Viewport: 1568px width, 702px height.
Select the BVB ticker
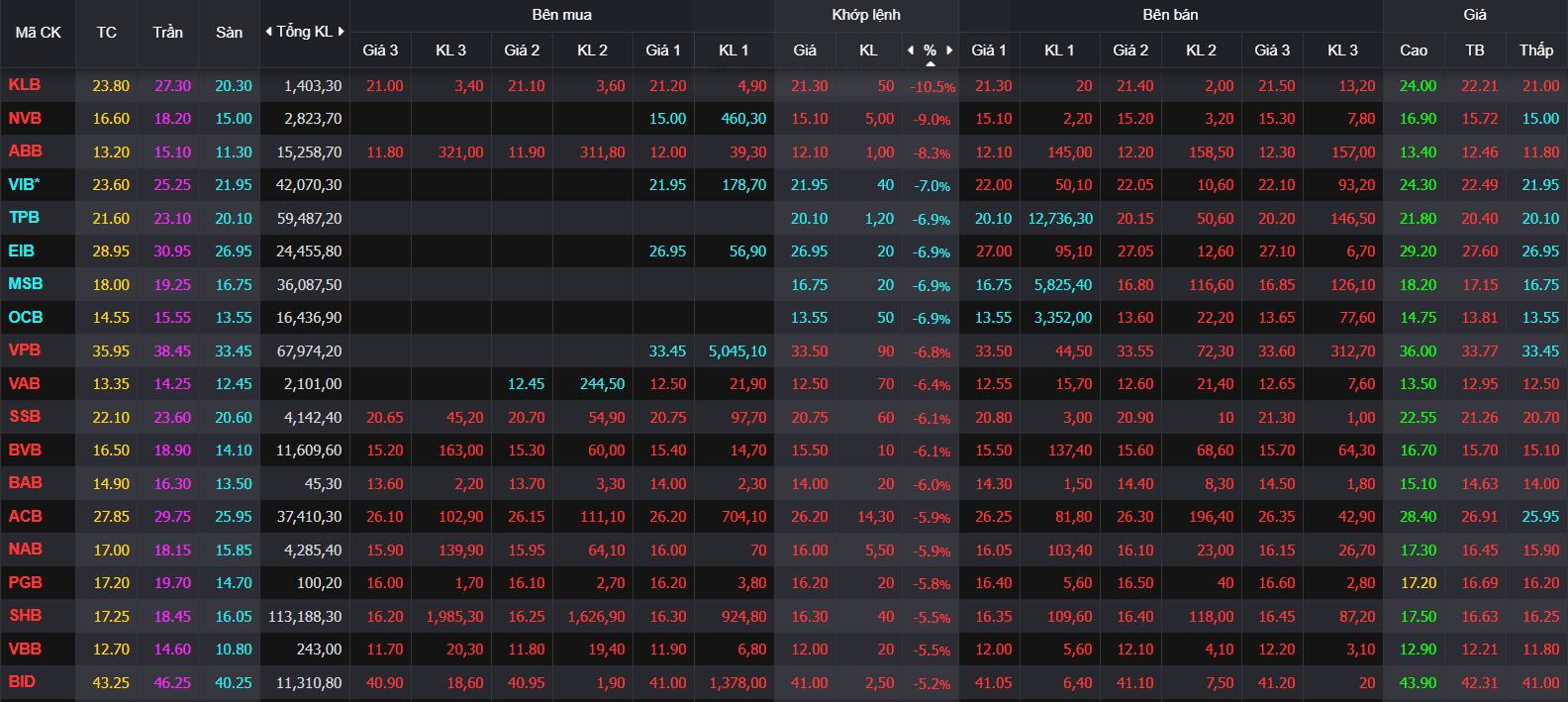pos(25,450)
